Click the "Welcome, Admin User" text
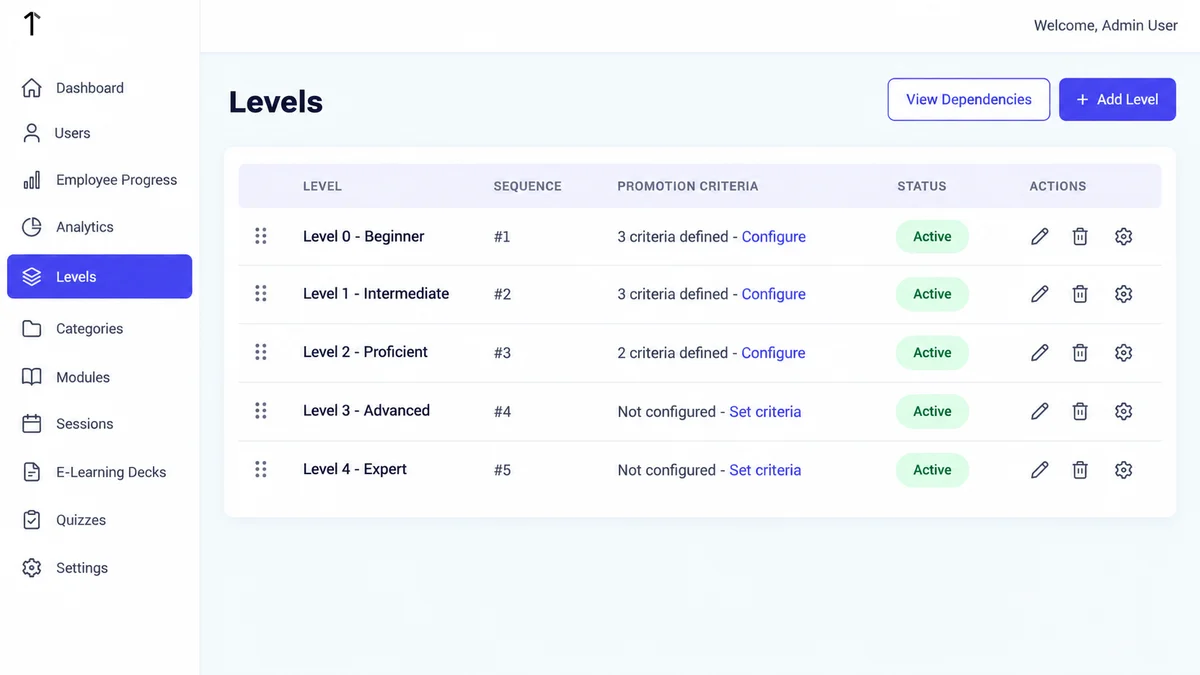 click(x=1106, y=26)
